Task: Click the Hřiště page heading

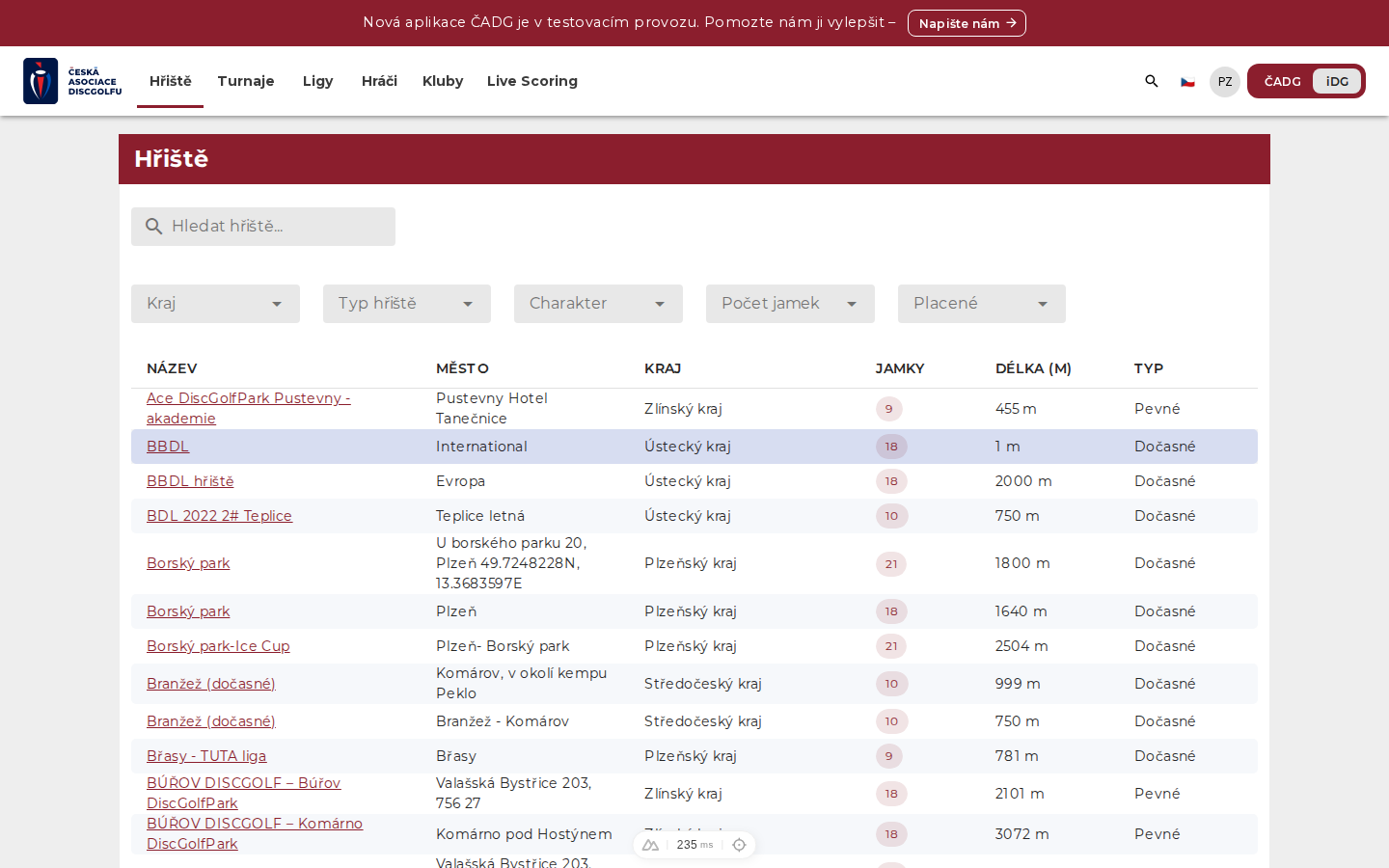Action: [x=172, y=159]
